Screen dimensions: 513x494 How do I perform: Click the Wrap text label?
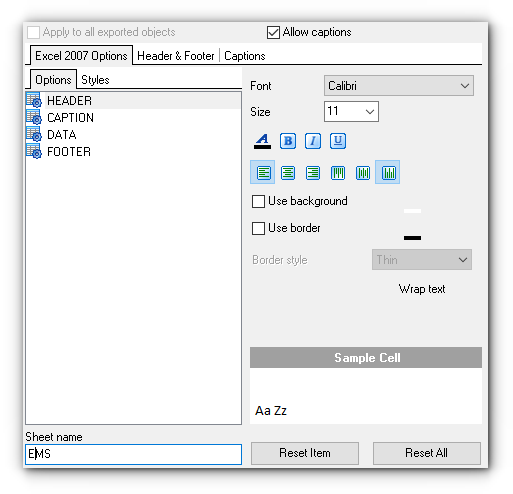[422, 289]
